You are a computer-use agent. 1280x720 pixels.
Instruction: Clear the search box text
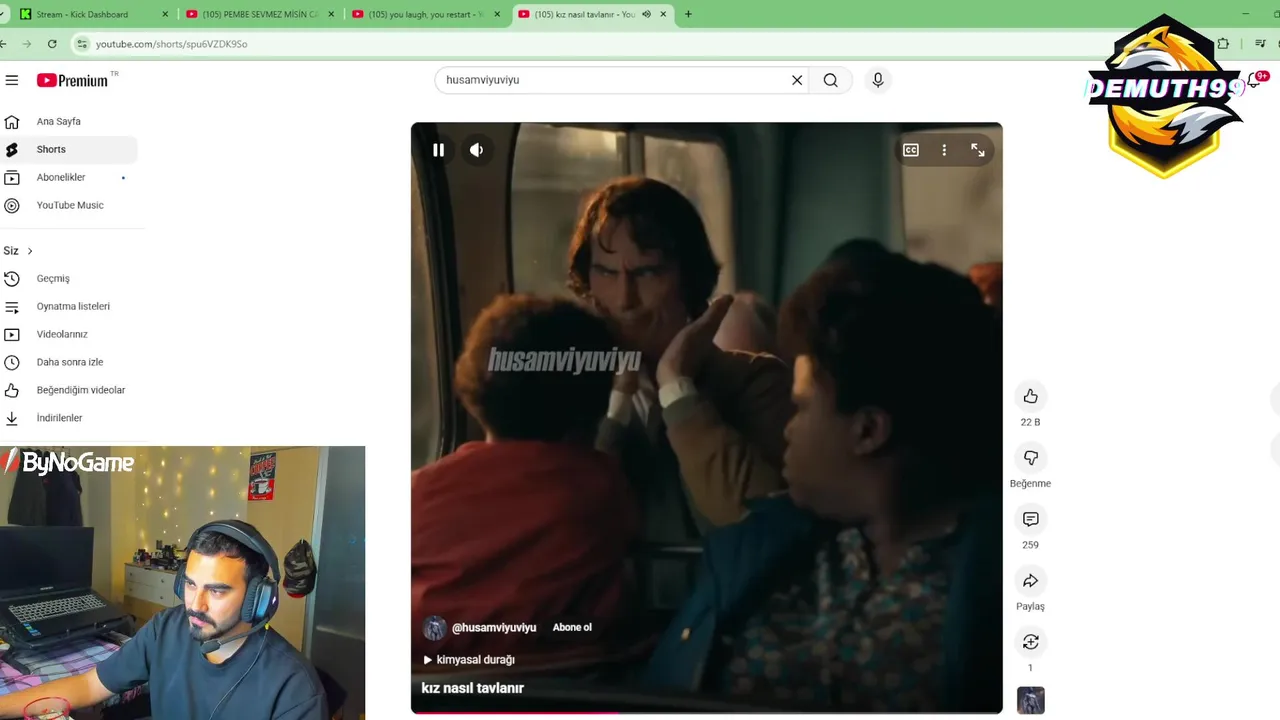coord(797,80)
